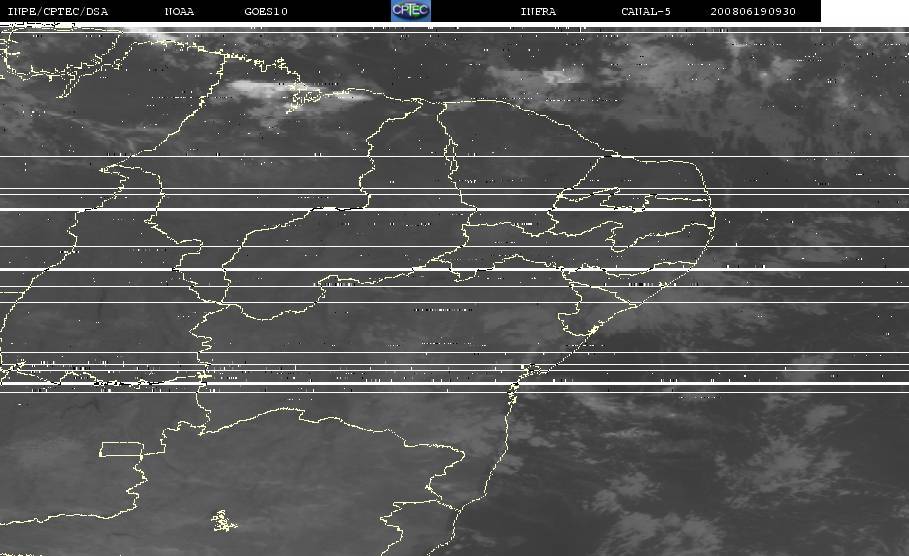
Task: Click the CANAL-5 channel label
Action: pos(646,11)
